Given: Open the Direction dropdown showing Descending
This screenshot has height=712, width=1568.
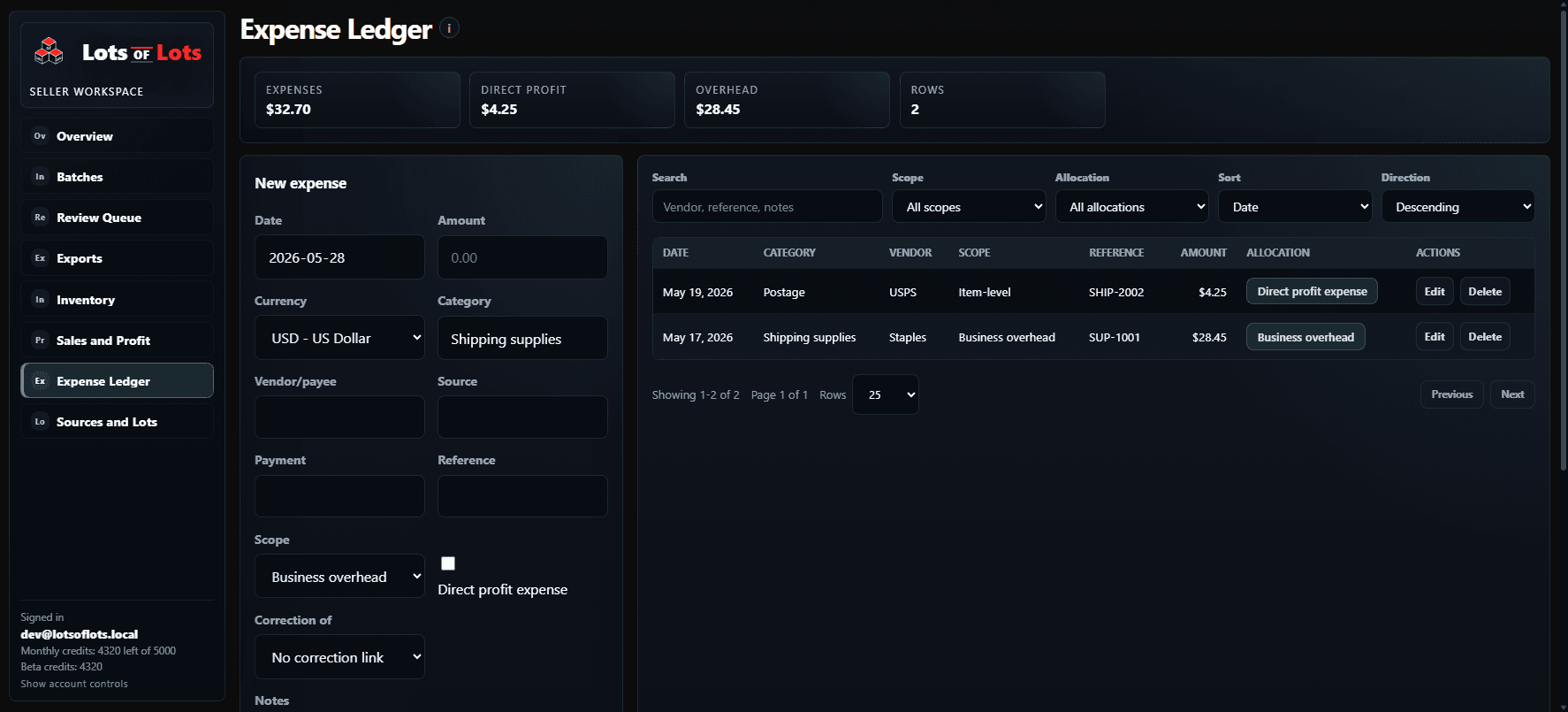Looking at the screenshot, I should tap(1458, 207).
